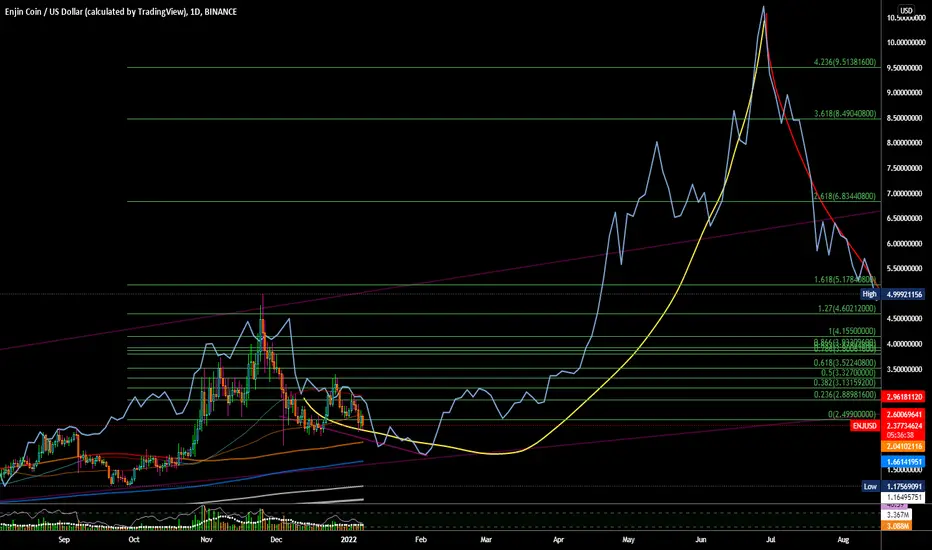Click 7.50000000 on the price axis

click(905, 168)
